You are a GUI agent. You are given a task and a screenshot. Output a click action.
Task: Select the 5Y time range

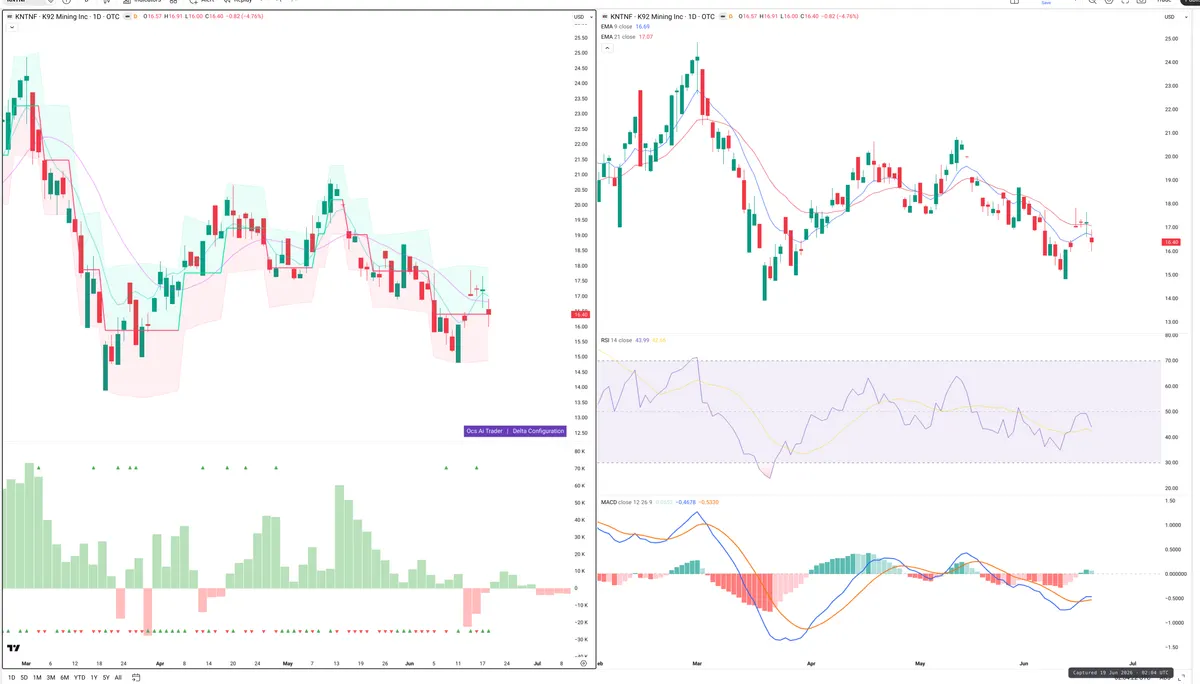pyautogui.click(x=106, y=677)
